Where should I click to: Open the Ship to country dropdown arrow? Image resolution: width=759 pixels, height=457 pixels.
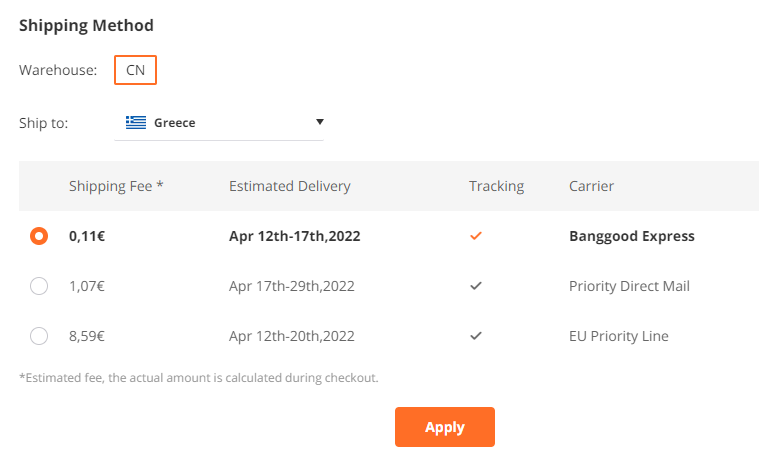click(x=319, y=122)
